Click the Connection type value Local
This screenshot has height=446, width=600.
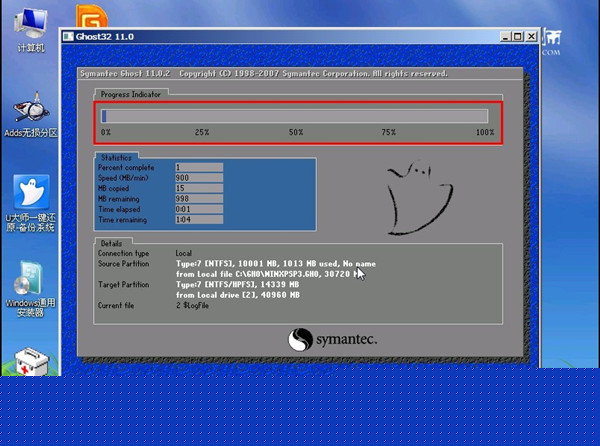[x=184, y=253]
